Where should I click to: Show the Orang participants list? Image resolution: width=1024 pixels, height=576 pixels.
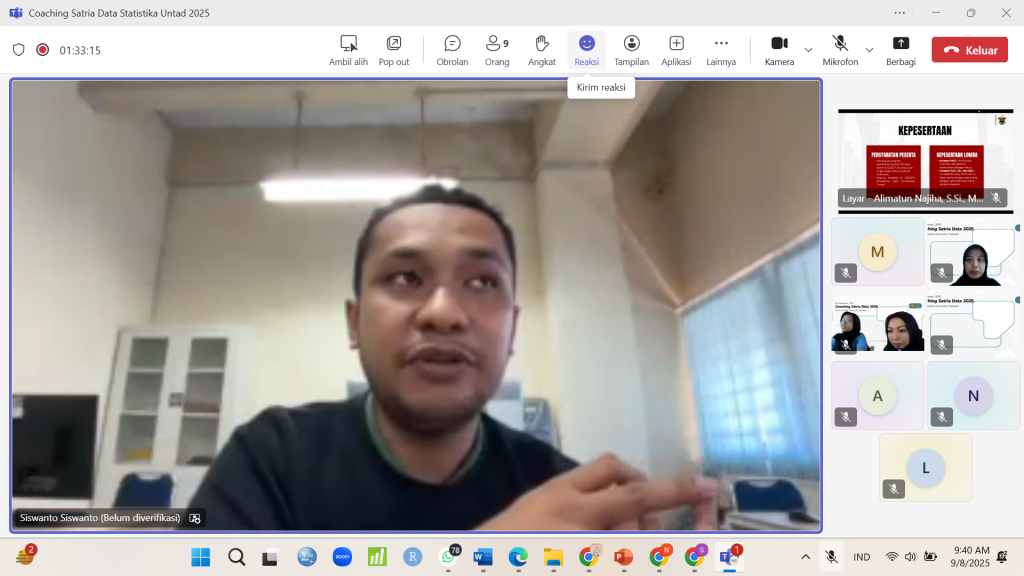tap(497, 49)
